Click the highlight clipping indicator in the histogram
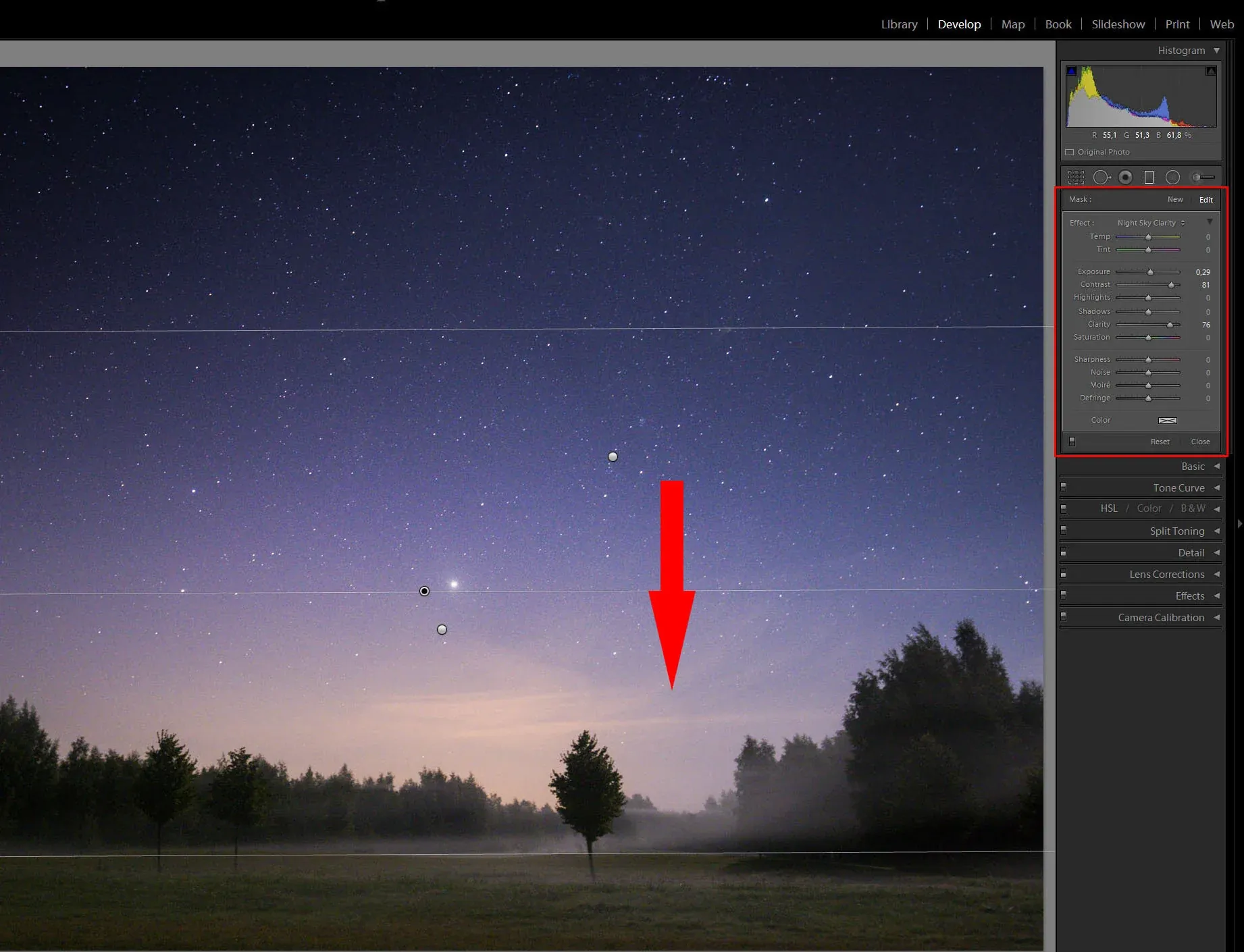This screenshot has width=1244, height=952. pyautogui.click(x=1211, y=71)
